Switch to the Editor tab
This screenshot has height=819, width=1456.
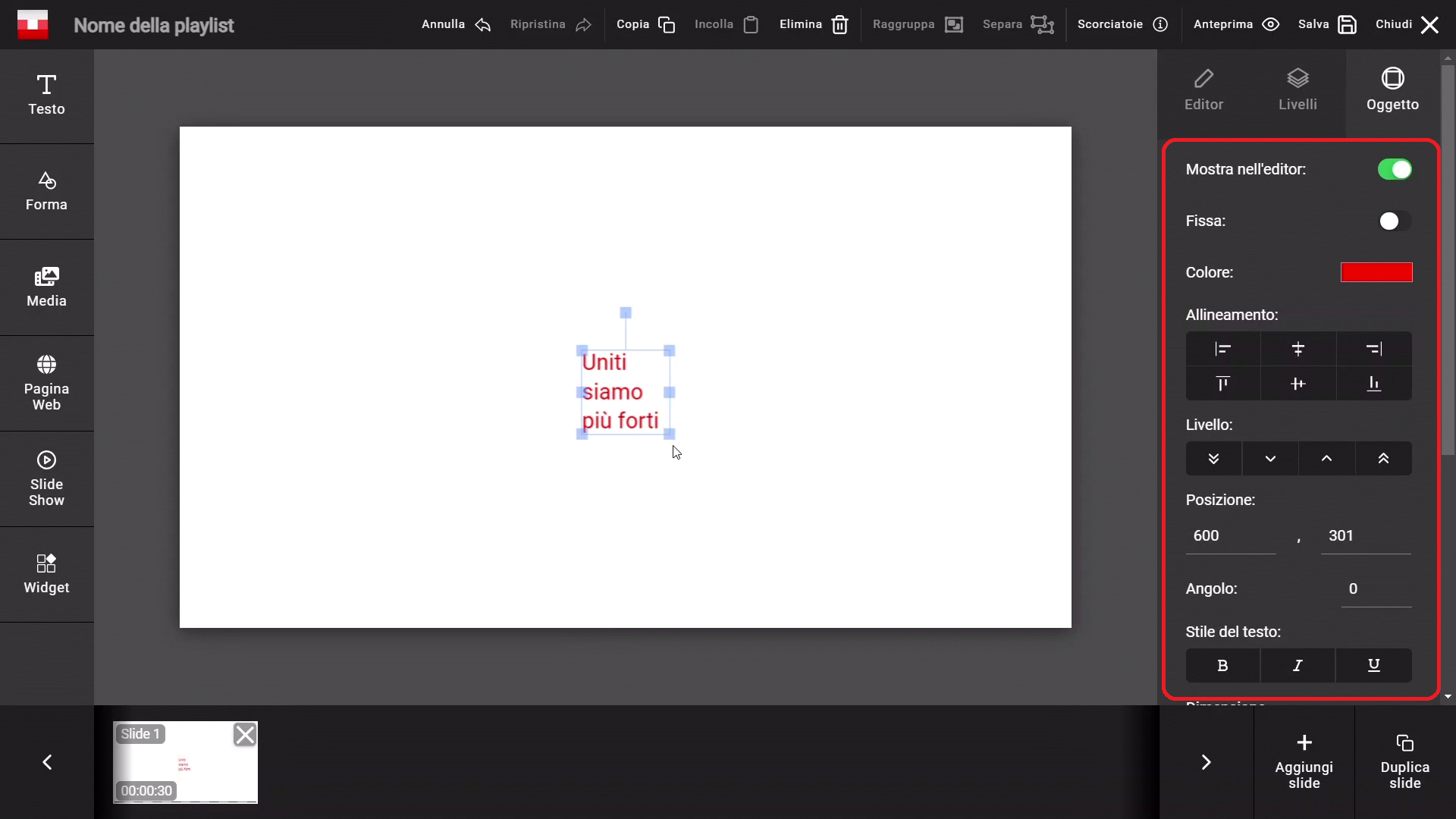click(1203, 89)
